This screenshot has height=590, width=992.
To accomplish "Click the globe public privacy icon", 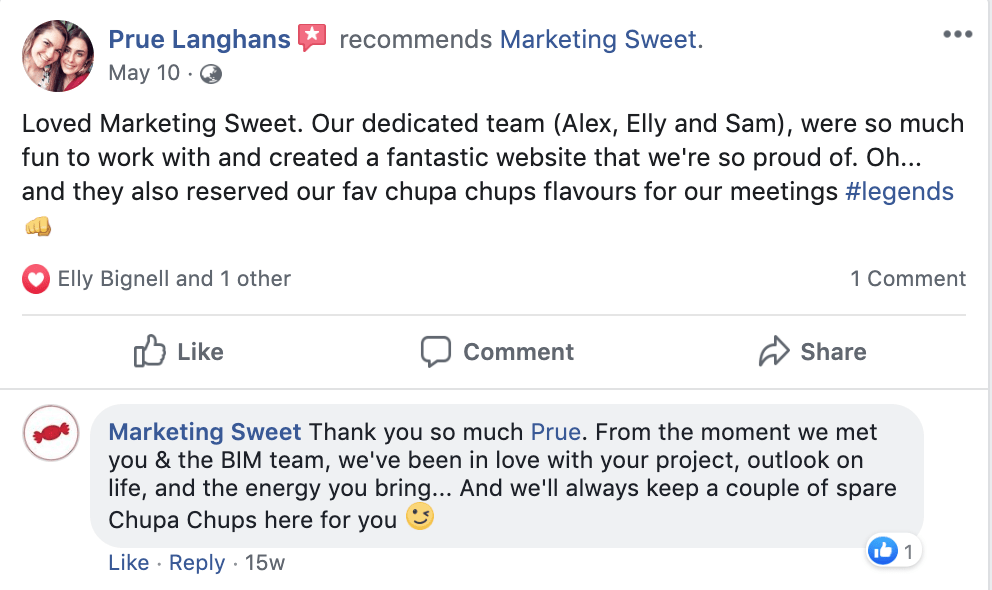I will coord(211,73).
